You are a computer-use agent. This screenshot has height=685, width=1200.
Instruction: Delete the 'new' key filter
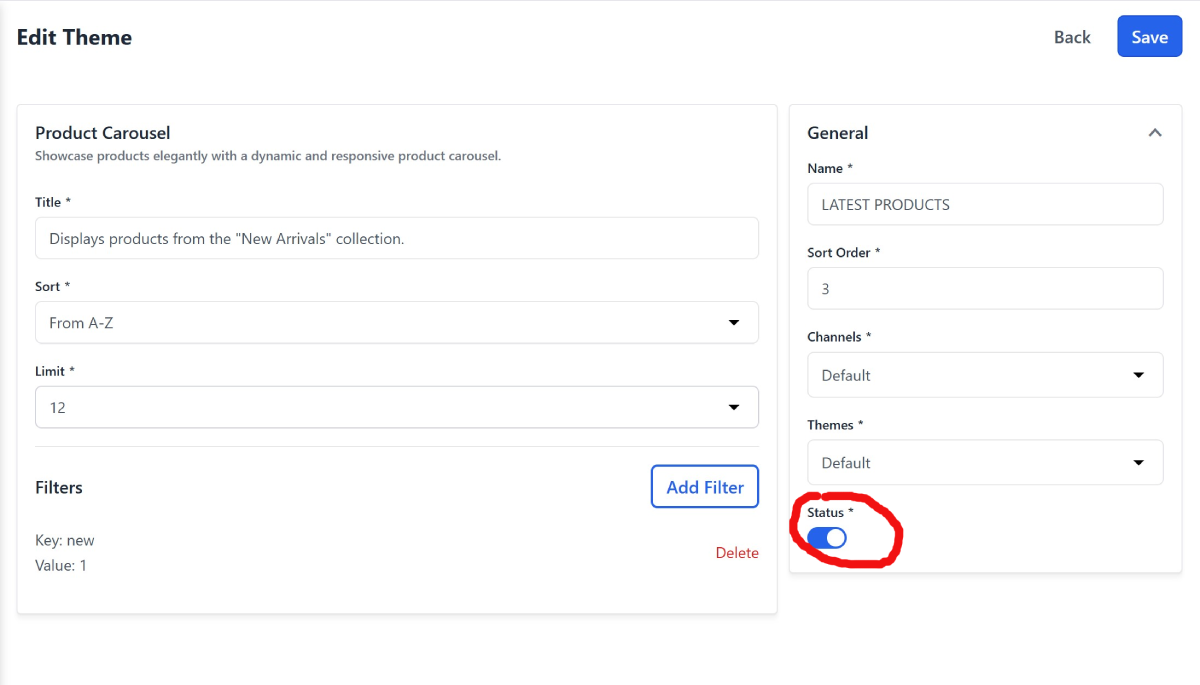737,553
